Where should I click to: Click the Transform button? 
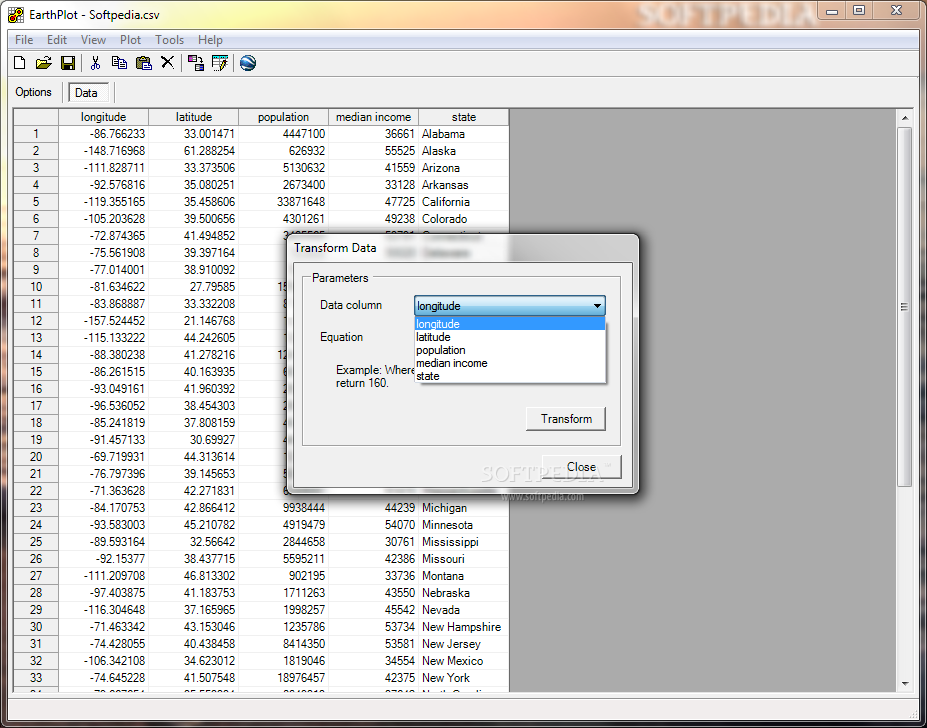pos(566,419)
